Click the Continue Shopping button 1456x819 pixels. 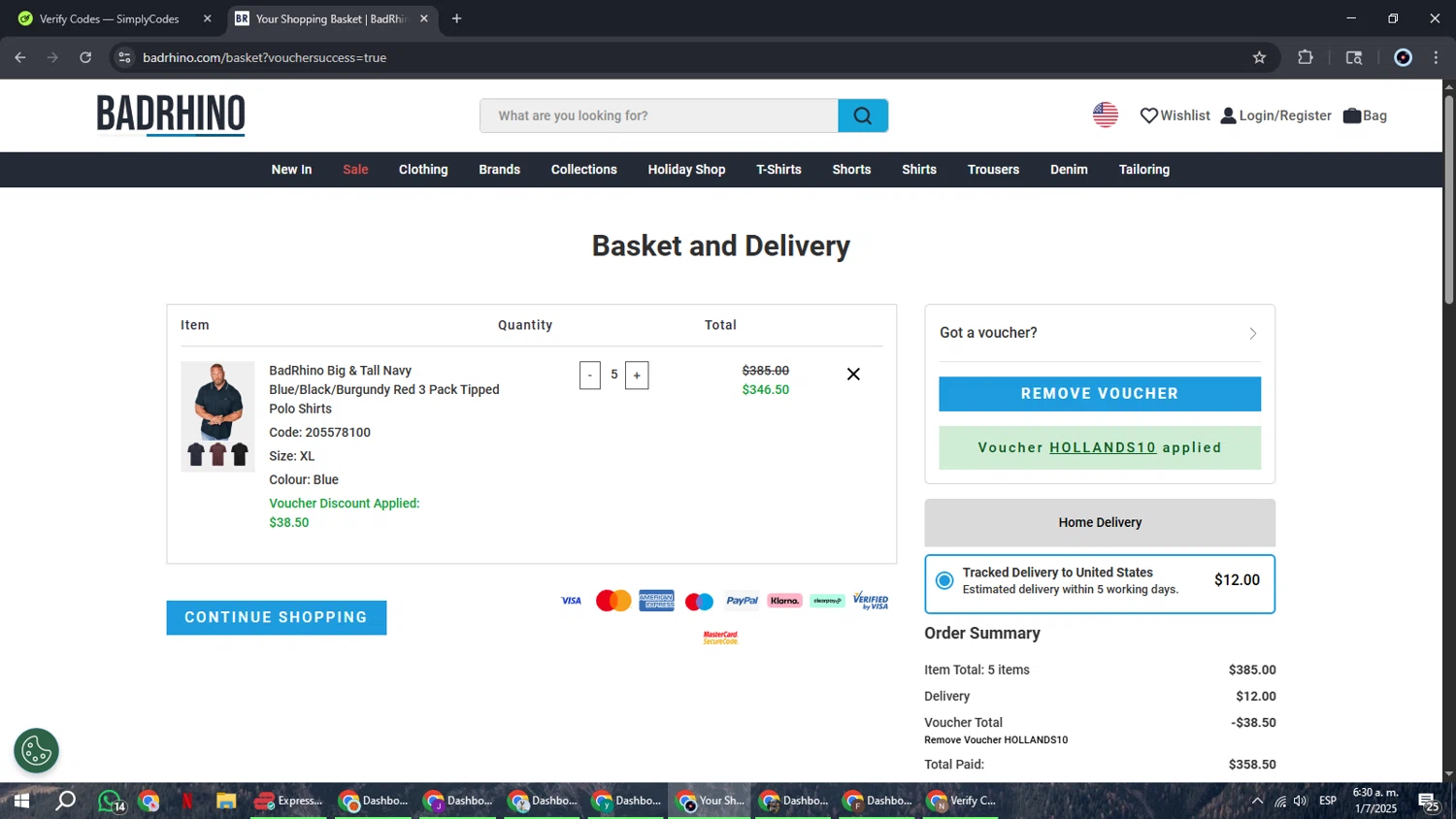(277, 618)
